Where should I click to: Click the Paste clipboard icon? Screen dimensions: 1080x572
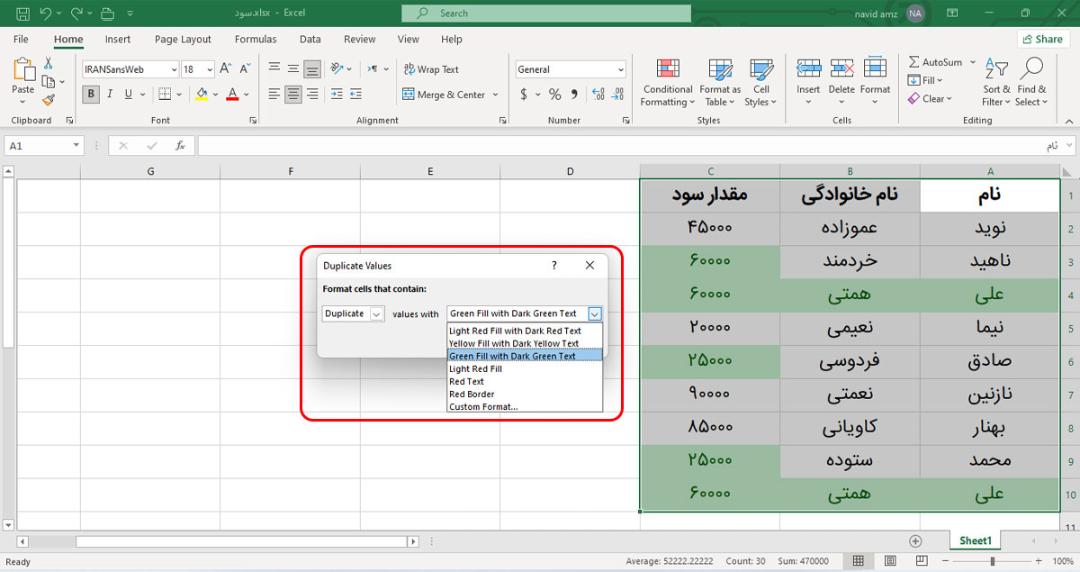pyautogui.click(x=23, y=70)
